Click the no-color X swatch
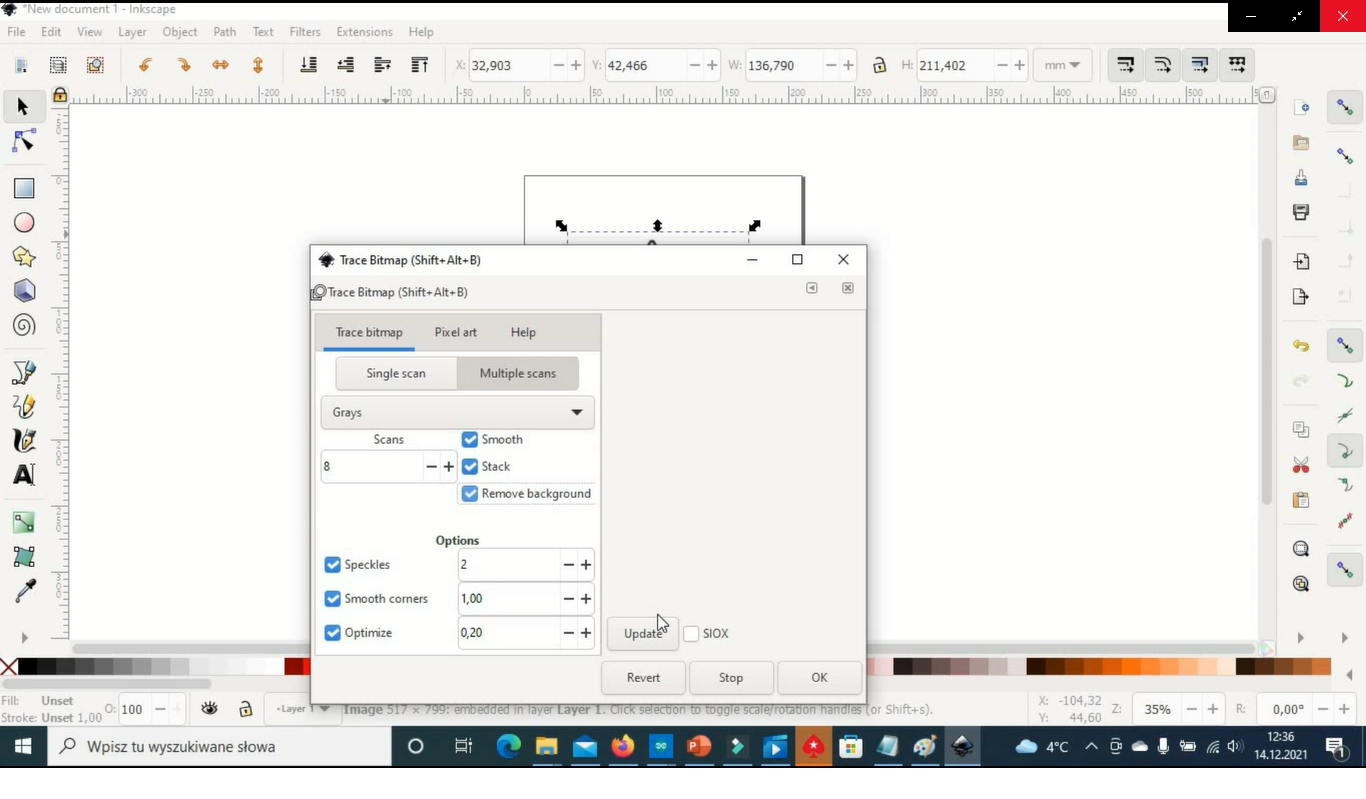The height and width of the screenshot is (799, 1366). 8,667
